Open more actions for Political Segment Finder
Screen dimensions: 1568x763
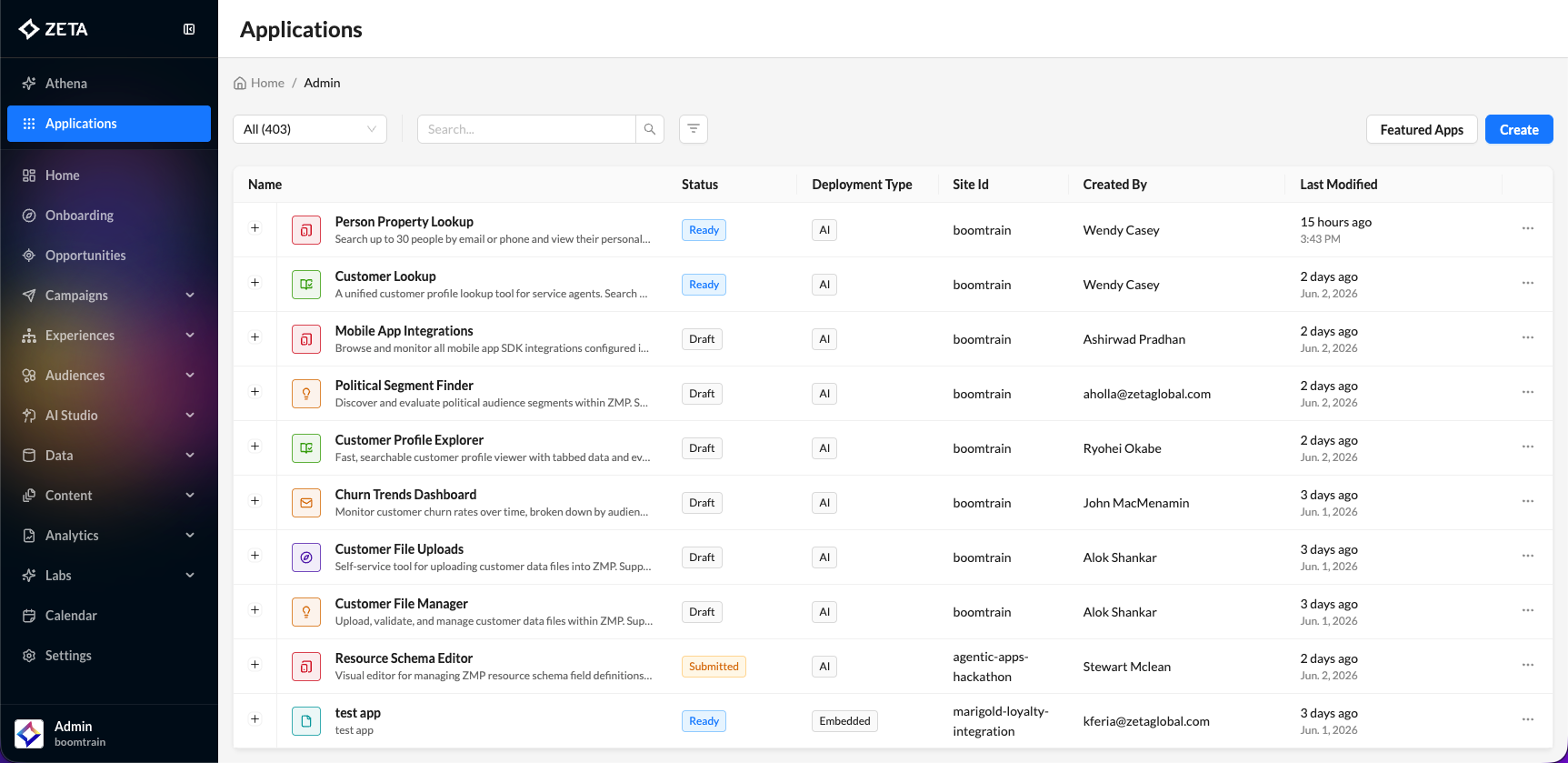(1528, 392)
